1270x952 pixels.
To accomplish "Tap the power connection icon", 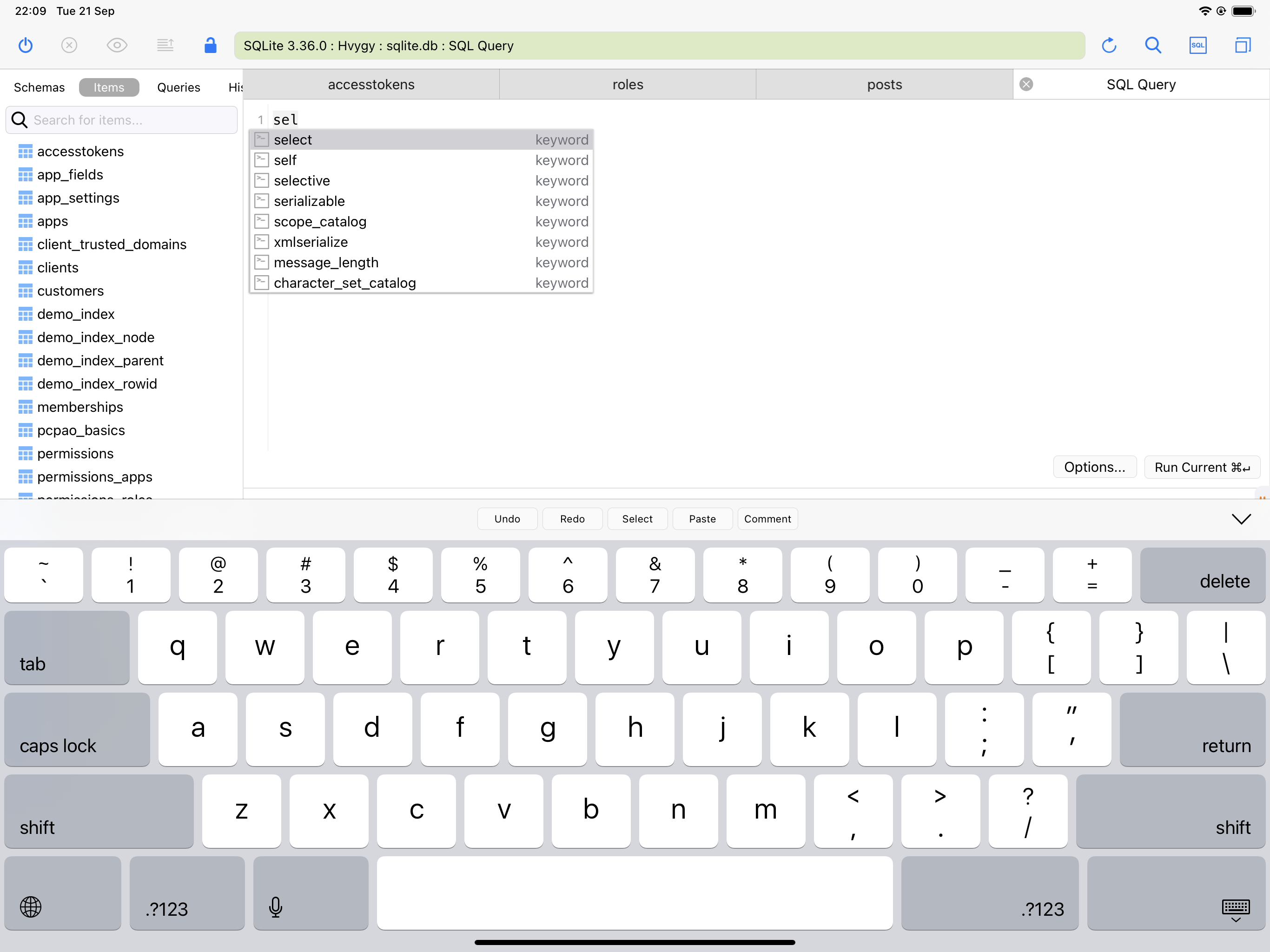I will 26,46.
